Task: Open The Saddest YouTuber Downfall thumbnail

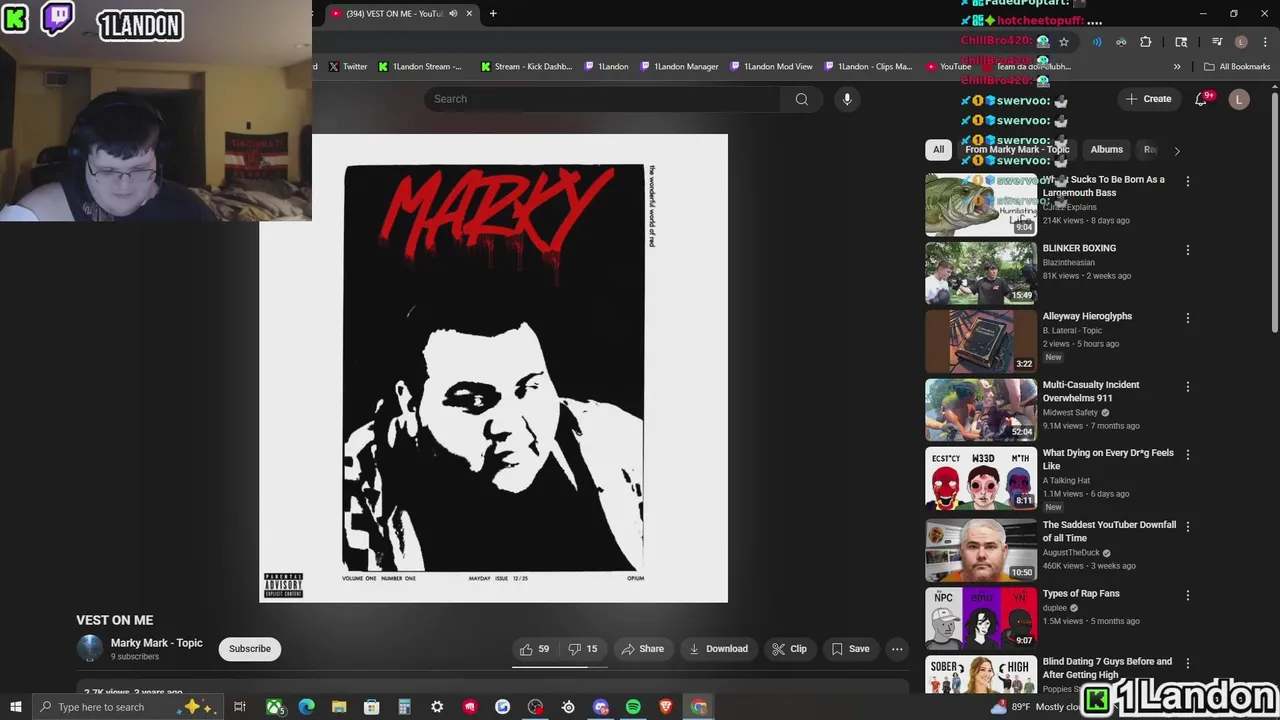Action: (x=981, y=550)
